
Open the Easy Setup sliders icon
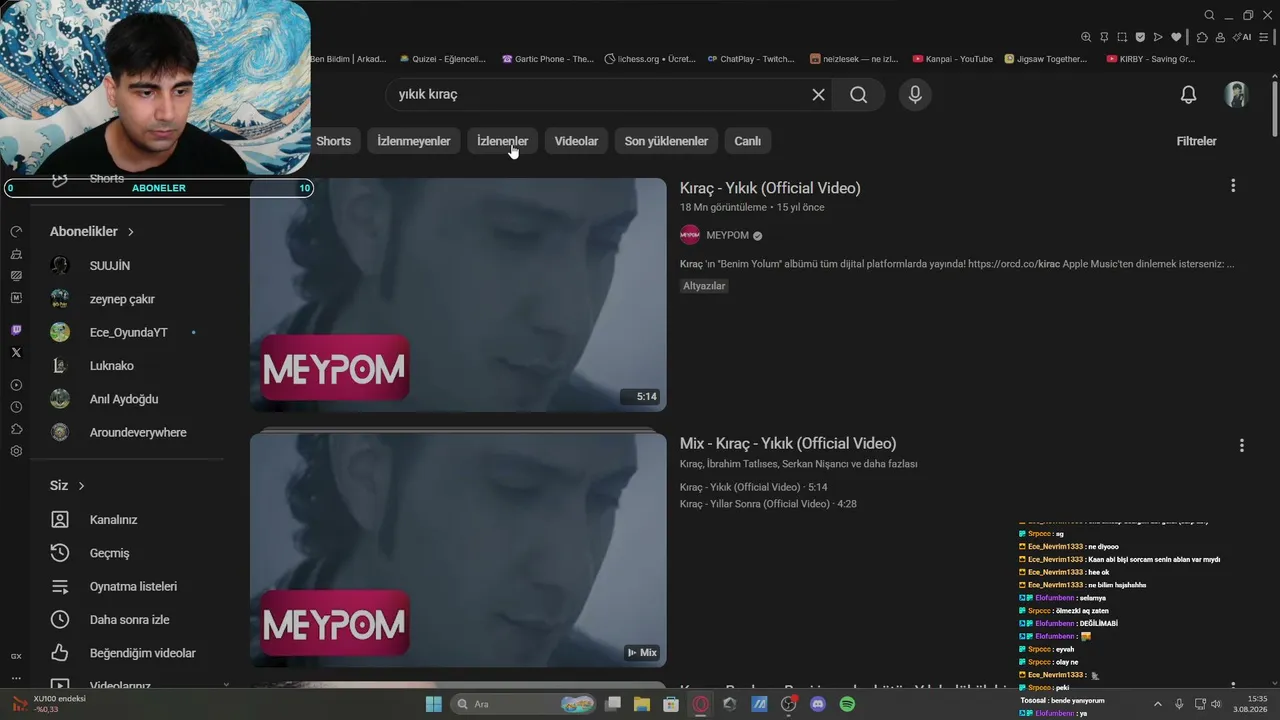(x=1265, y=37)
